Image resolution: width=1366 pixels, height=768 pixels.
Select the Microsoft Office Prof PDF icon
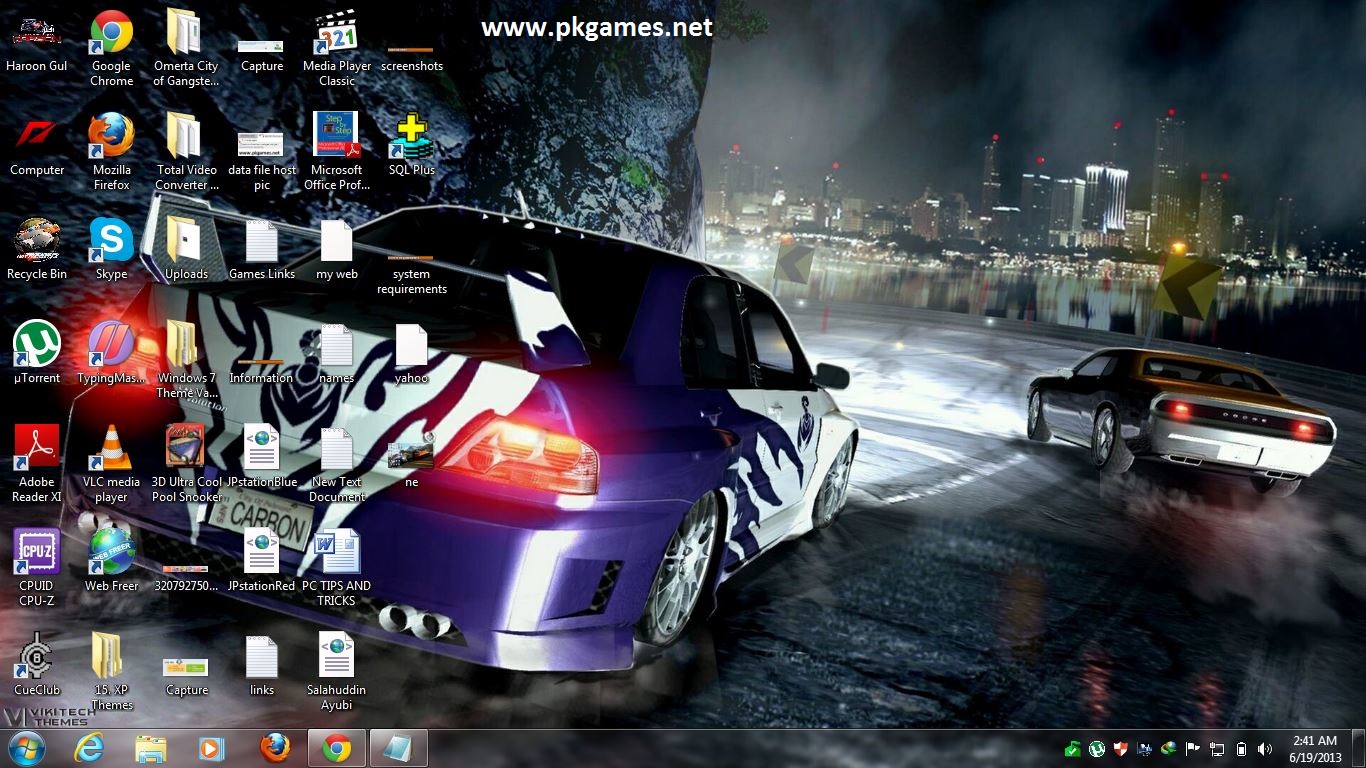[x=337, y=151]
